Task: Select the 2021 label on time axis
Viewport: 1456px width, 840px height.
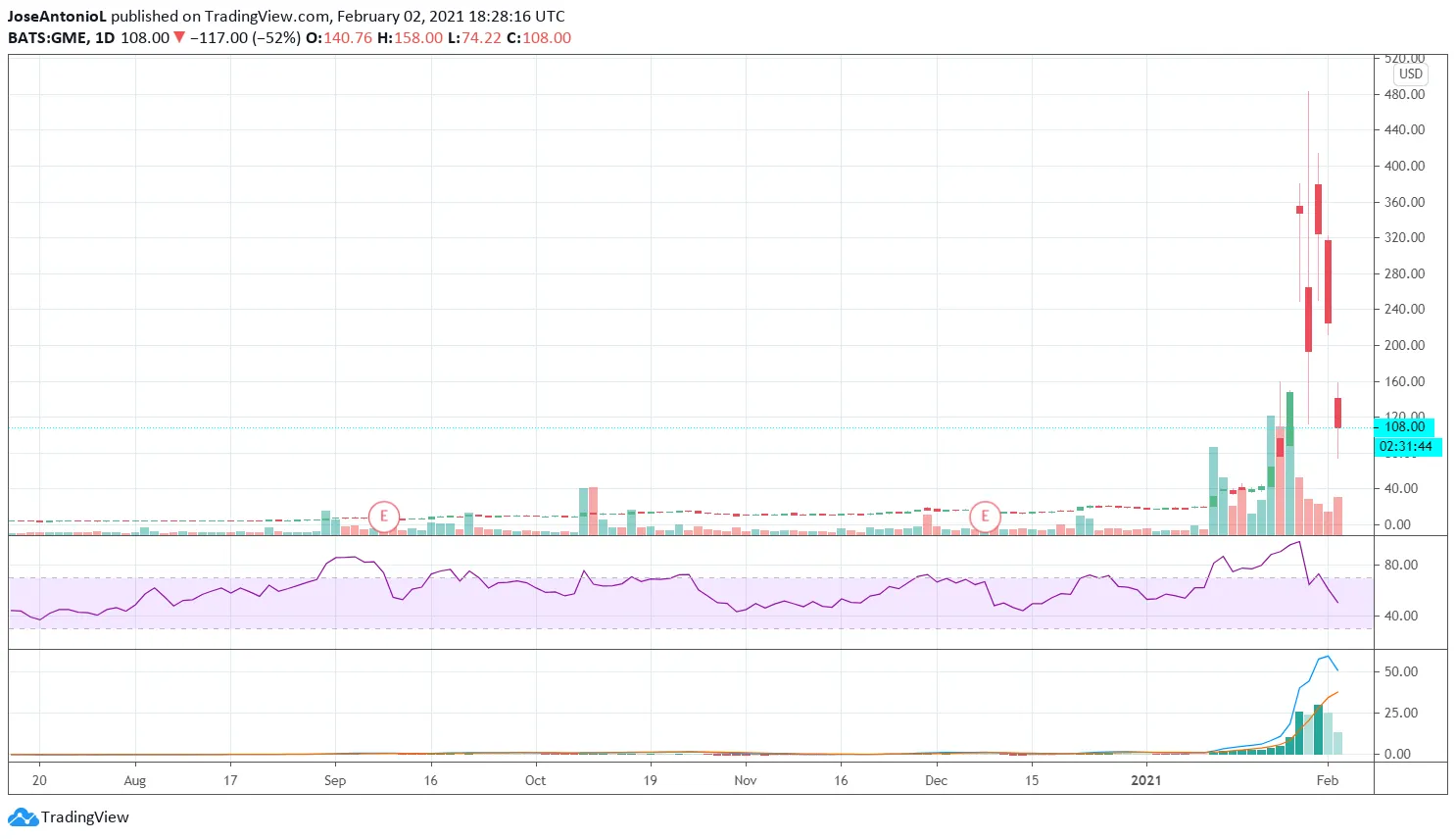Action: 1145,780
